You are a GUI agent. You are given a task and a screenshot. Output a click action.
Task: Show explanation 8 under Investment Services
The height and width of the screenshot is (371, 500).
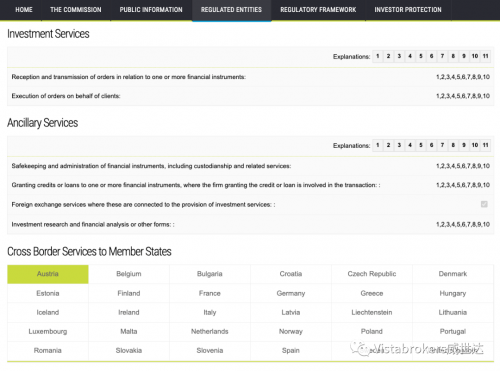[x=453, y=56]
